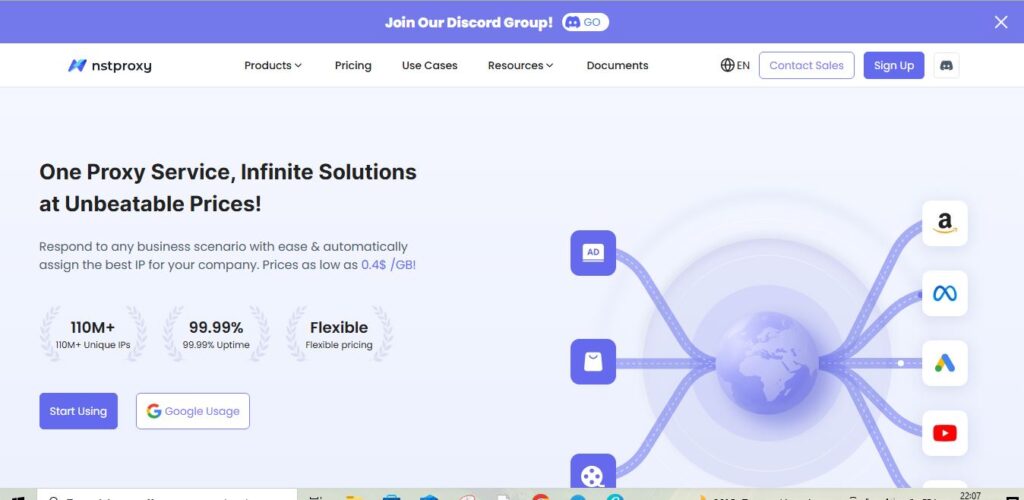1024x500 pixels.
Task: Open the EN language selector
Action: tap(735, 66)
